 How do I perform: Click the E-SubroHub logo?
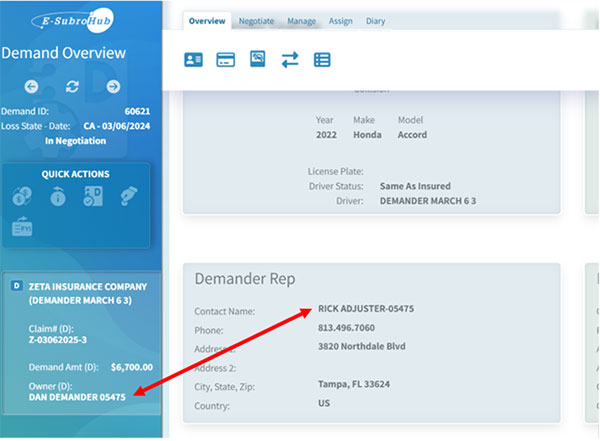[74, 20]
